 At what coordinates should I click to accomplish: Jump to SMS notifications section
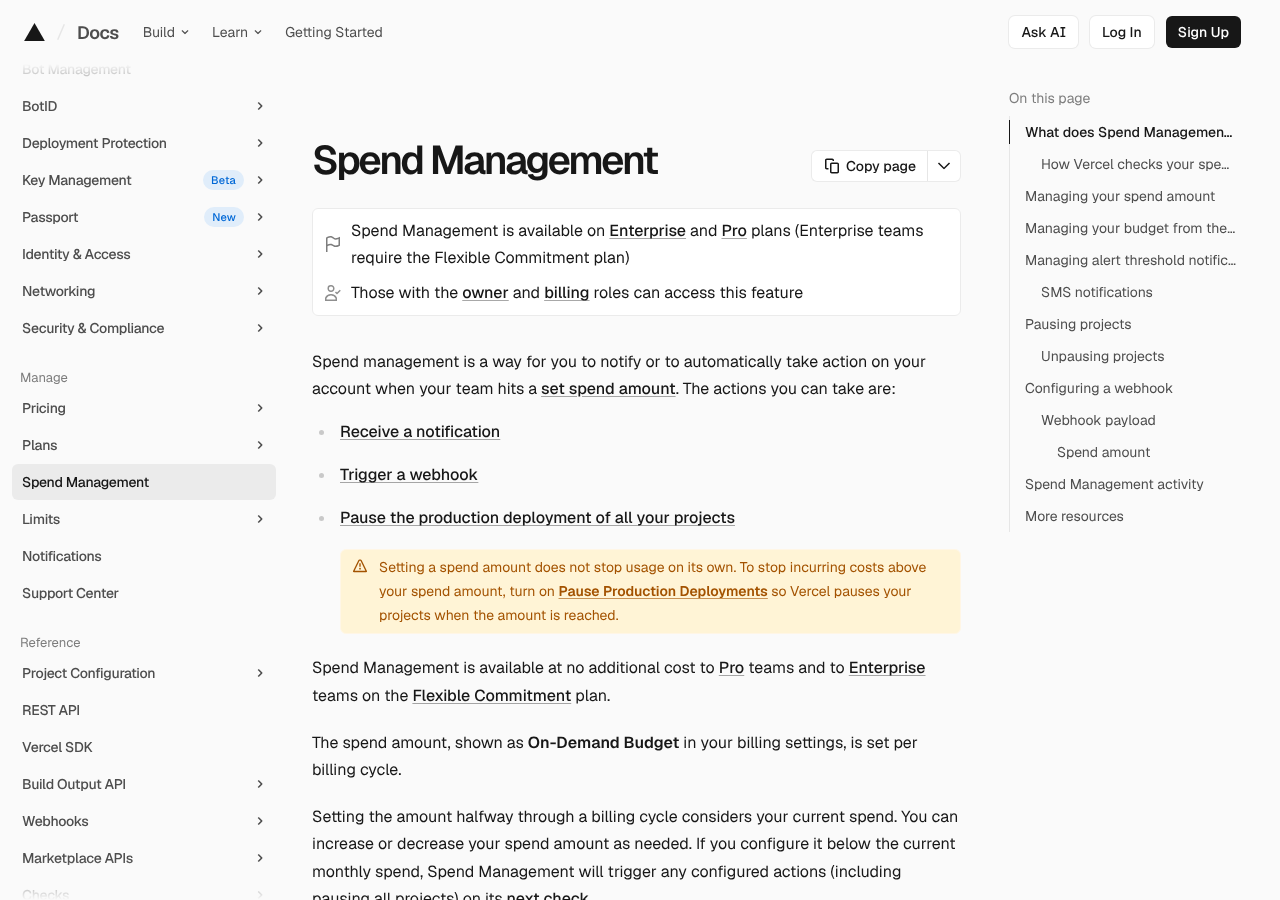tap(1097, 292)
